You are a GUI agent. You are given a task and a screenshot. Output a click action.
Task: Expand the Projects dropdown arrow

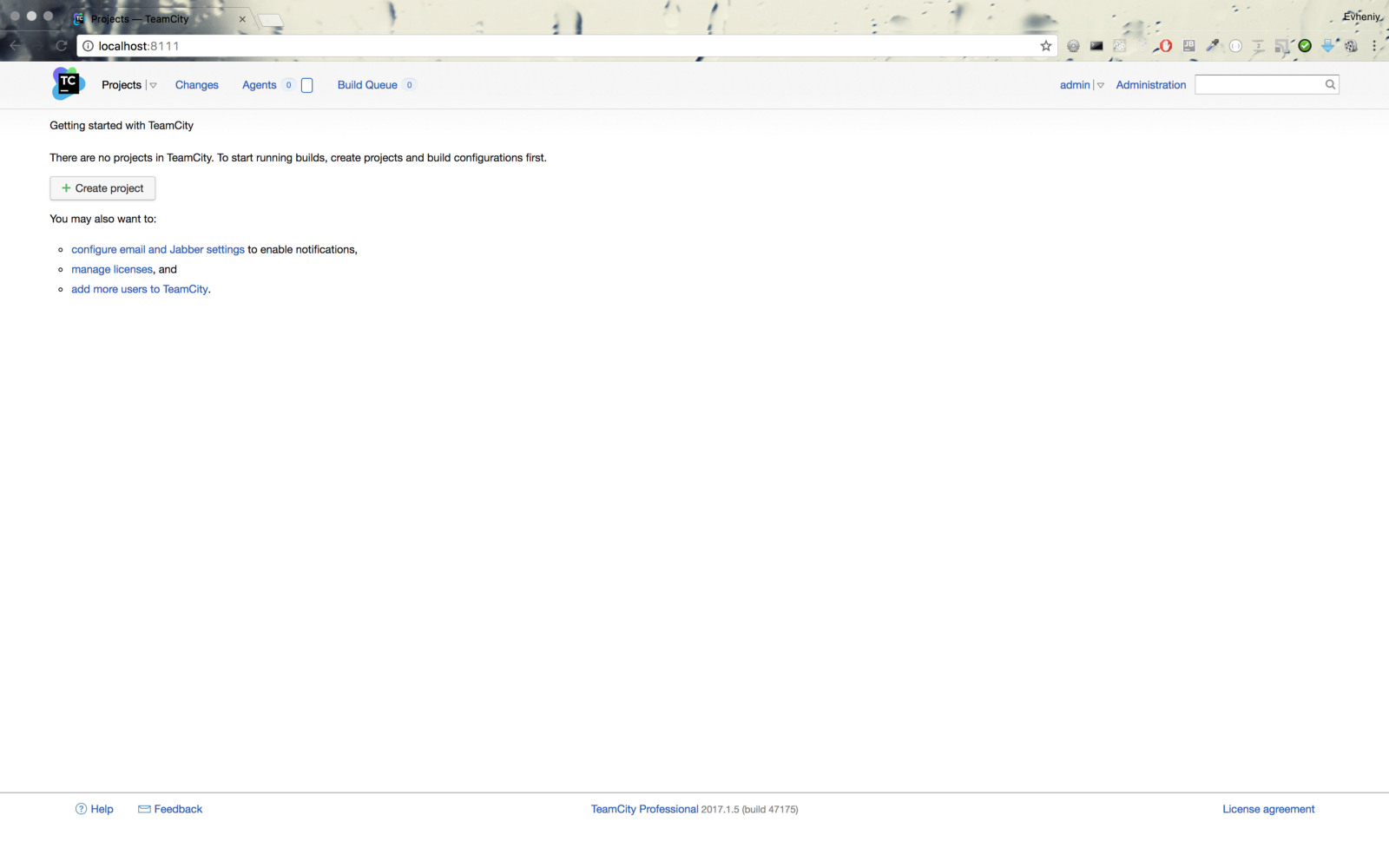point(153,85)
